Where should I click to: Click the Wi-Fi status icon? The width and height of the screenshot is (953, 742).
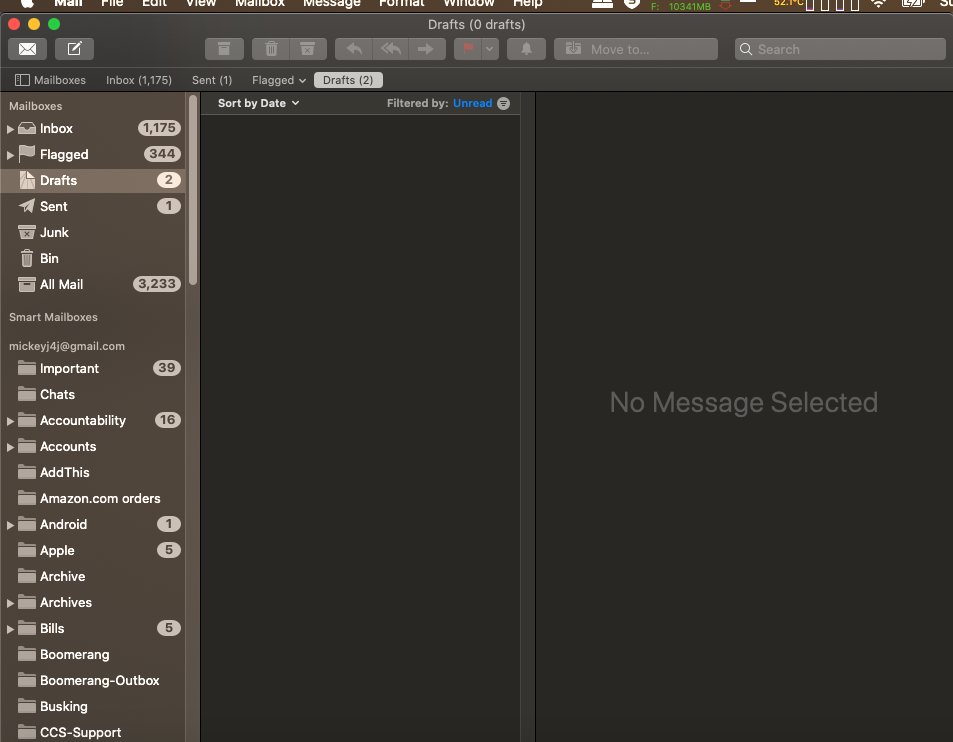tap(878, 4)
